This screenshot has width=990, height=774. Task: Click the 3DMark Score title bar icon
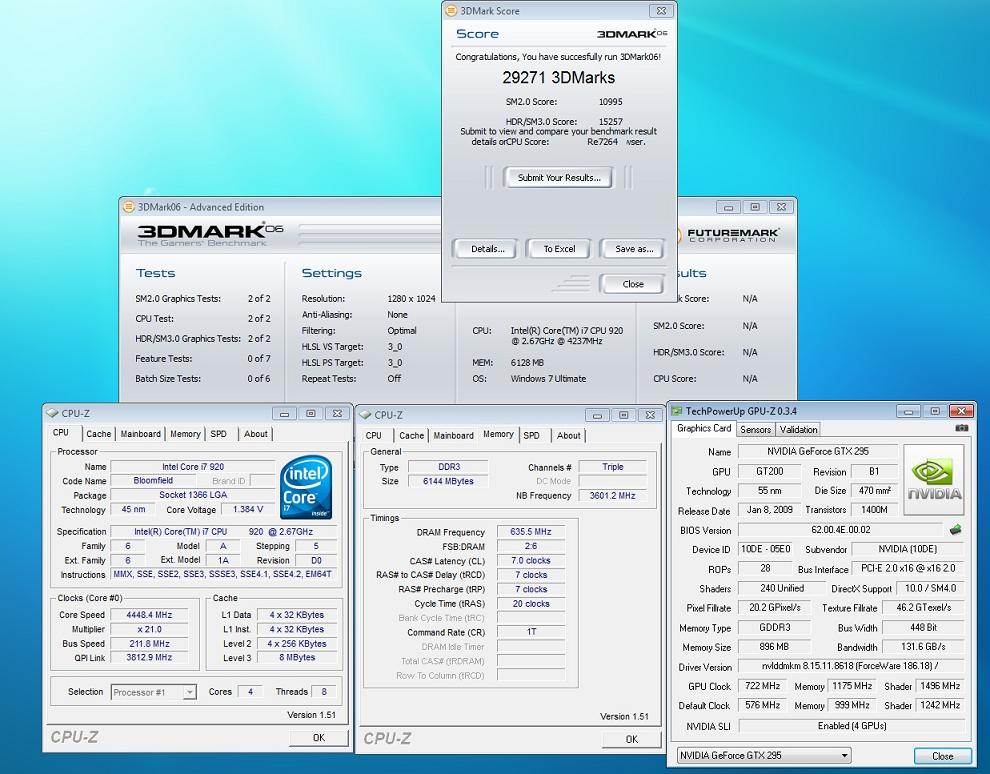point(451,11)
